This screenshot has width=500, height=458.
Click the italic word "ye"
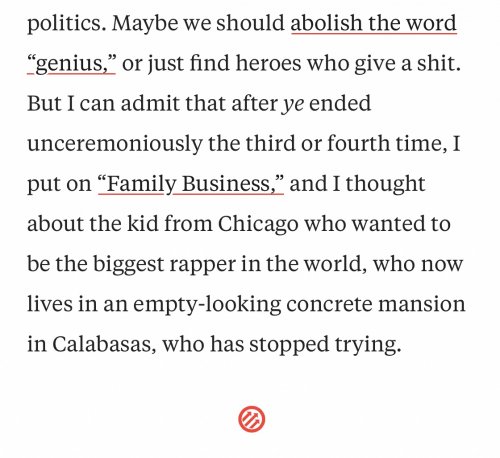(x=293, y=105)
